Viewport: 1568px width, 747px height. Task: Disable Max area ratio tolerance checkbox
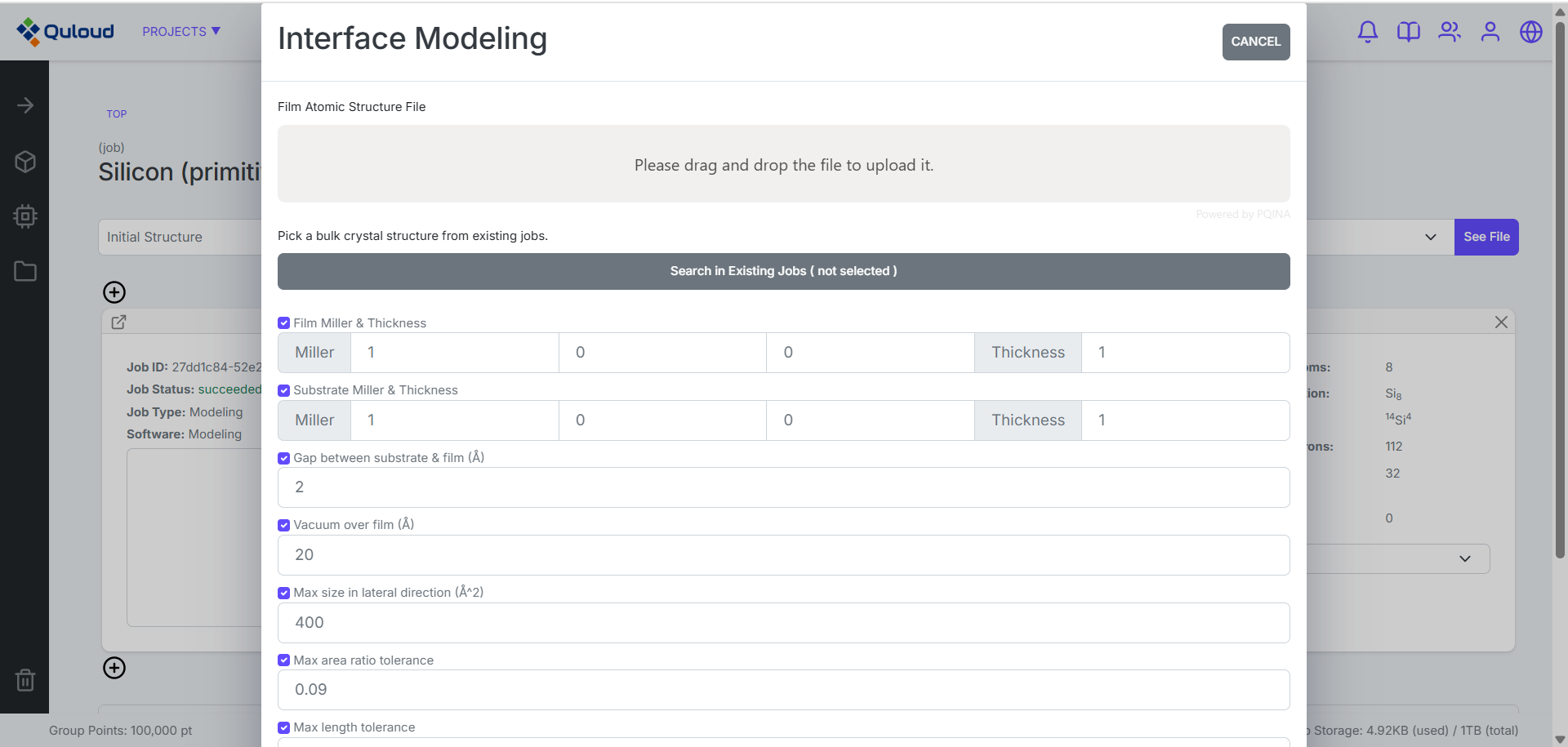tap(284, 660)
